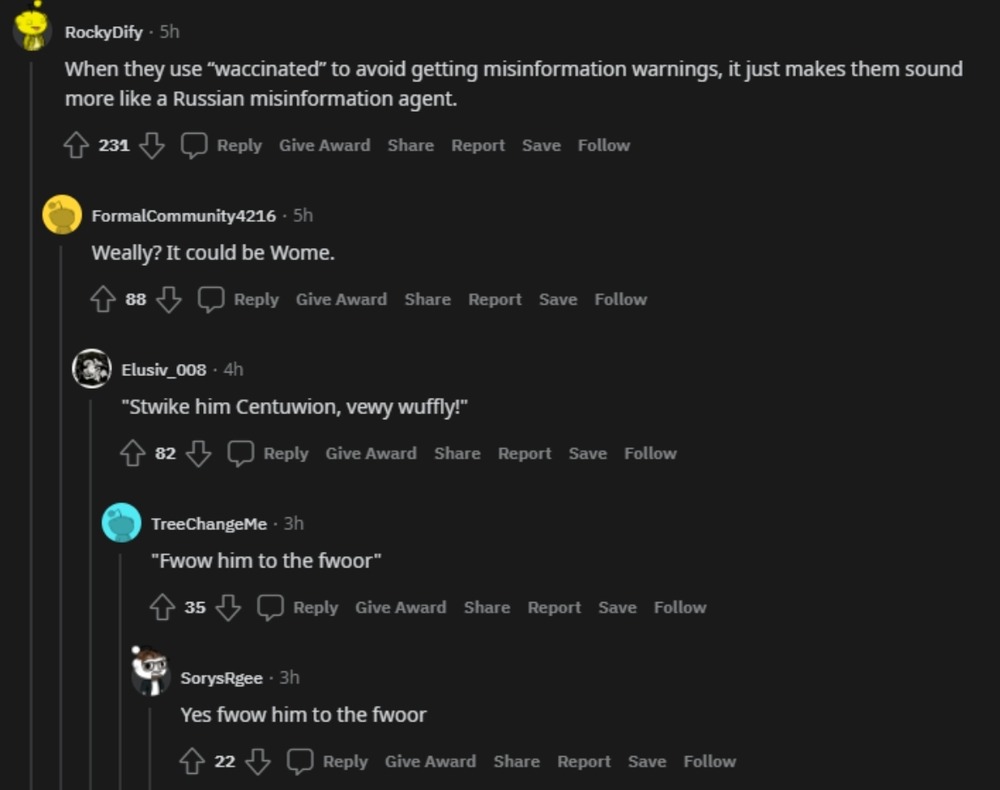1000x790 pixels.
Task: Downvote RockyDify's waccinated comment
Action: click(151, 146)
